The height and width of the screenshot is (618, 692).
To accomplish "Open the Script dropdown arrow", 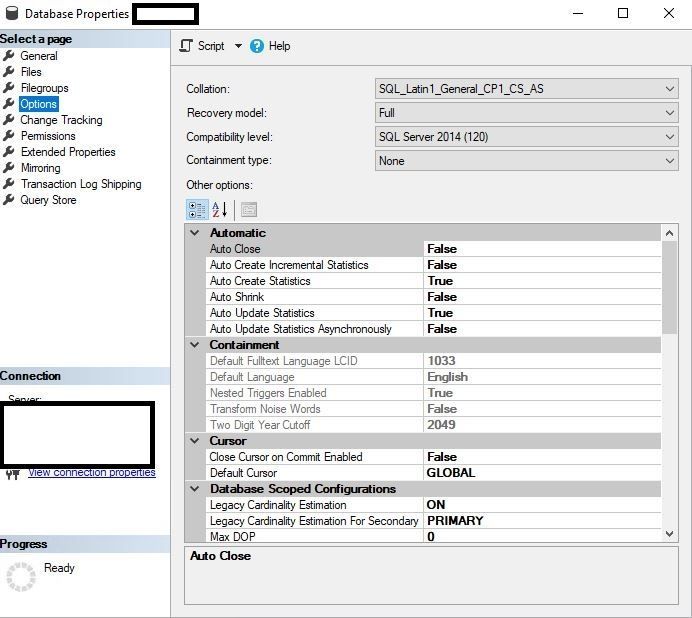I will pos(238,46).
